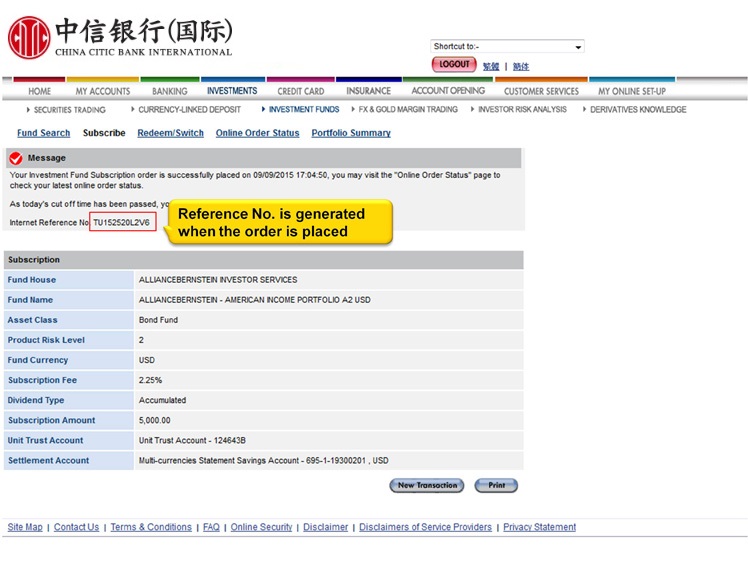Click the Subscription section header
This screenshot has height=561, width=748.
(264, 260)
